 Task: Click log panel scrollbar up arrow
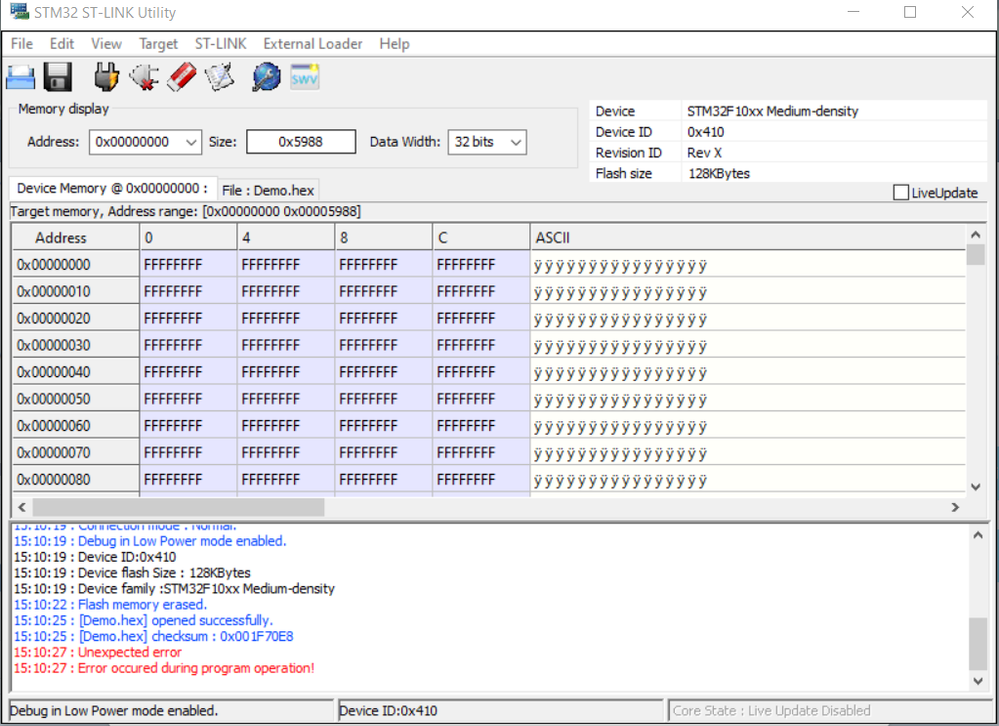[978, 535]
